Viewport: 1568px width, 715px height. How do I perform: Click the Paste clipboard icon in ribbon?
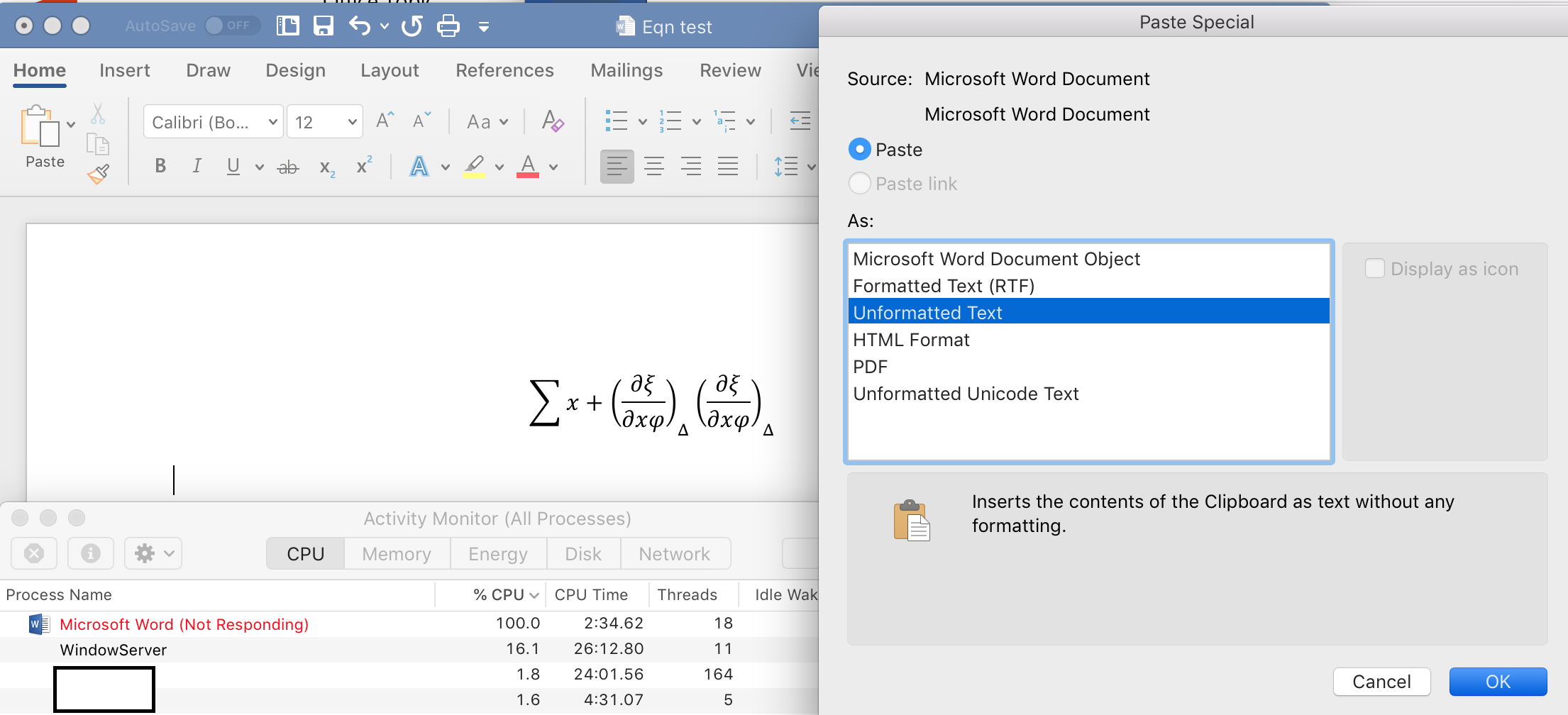pos(40,126)
